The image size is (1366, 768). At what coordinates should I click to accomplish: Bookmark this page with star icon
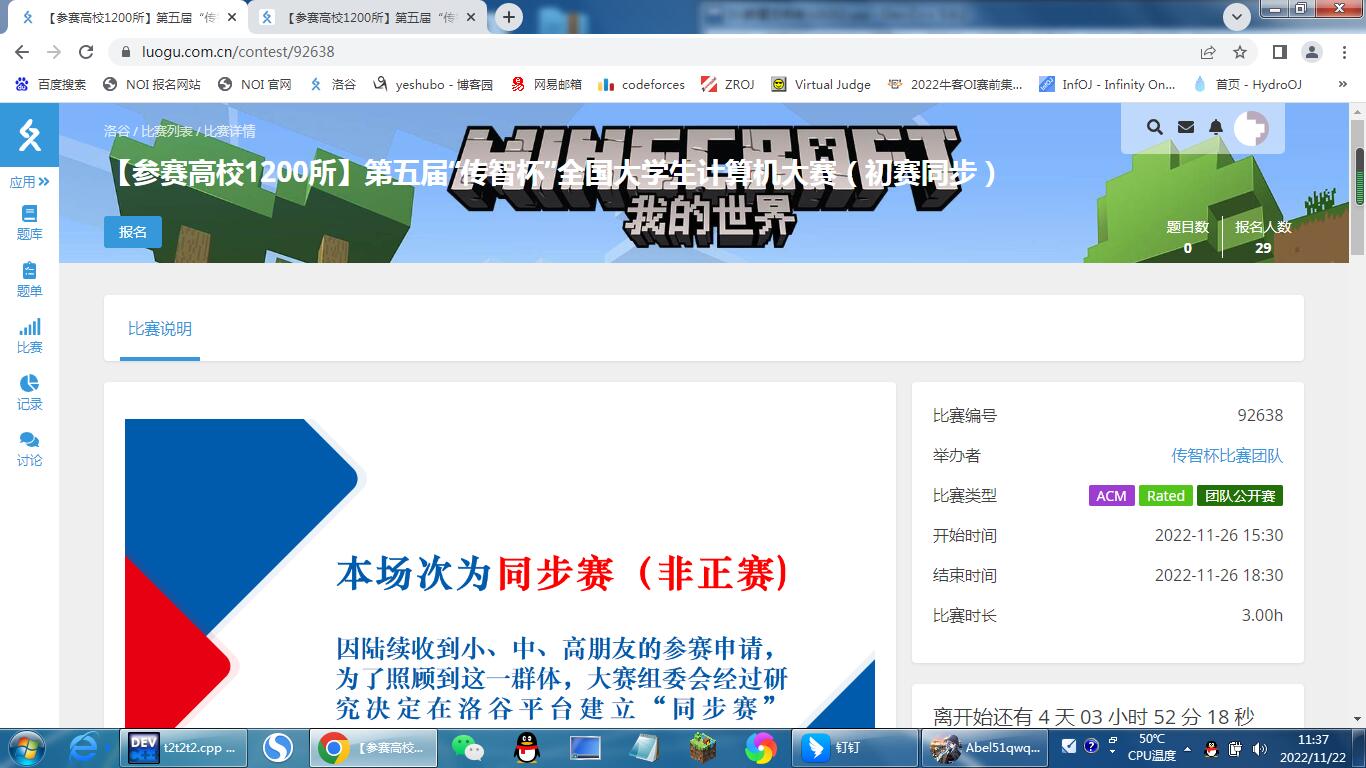pyautogui.click(x=1240, y=52)
